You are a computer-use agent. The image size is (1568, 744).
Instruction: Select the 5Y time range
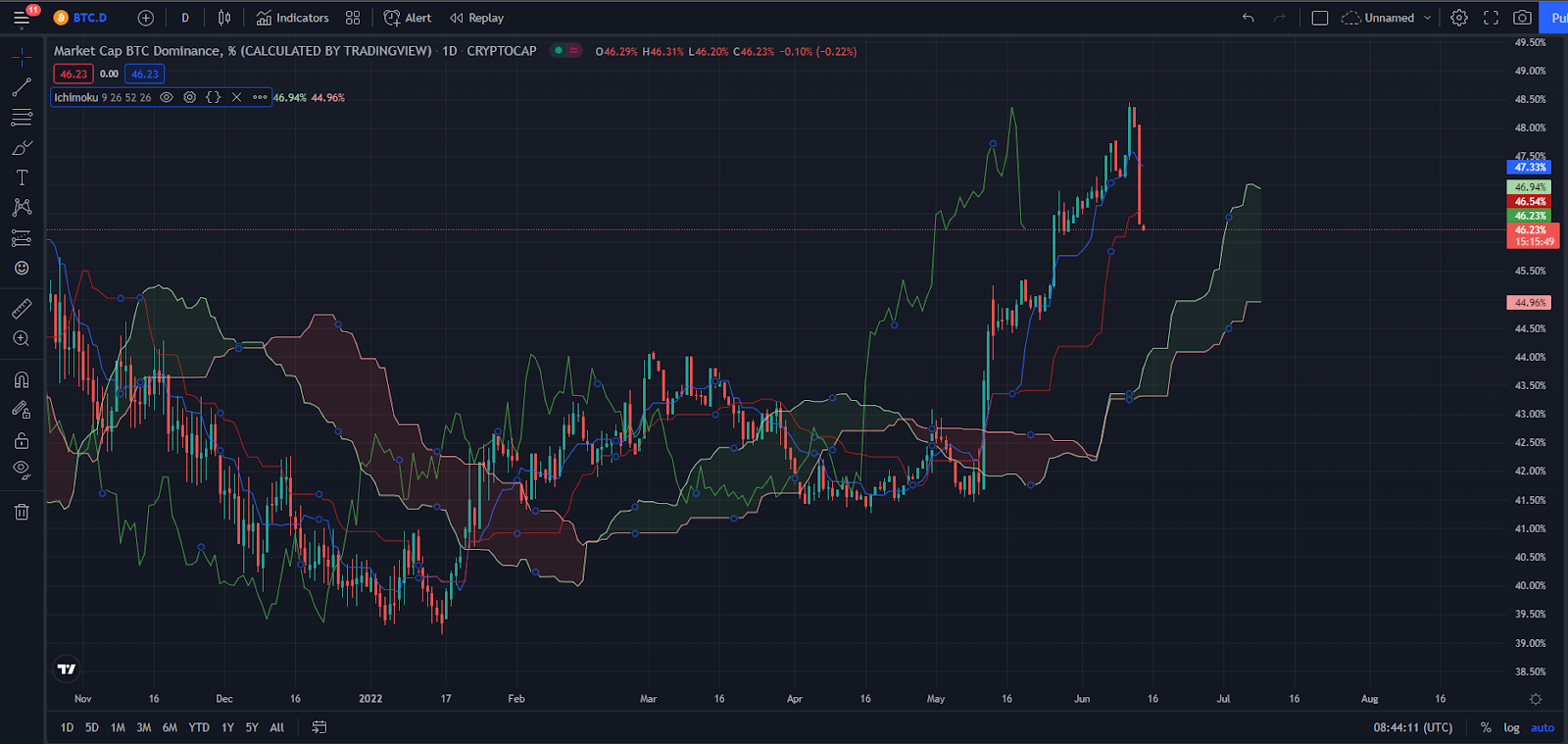(252, 727)
